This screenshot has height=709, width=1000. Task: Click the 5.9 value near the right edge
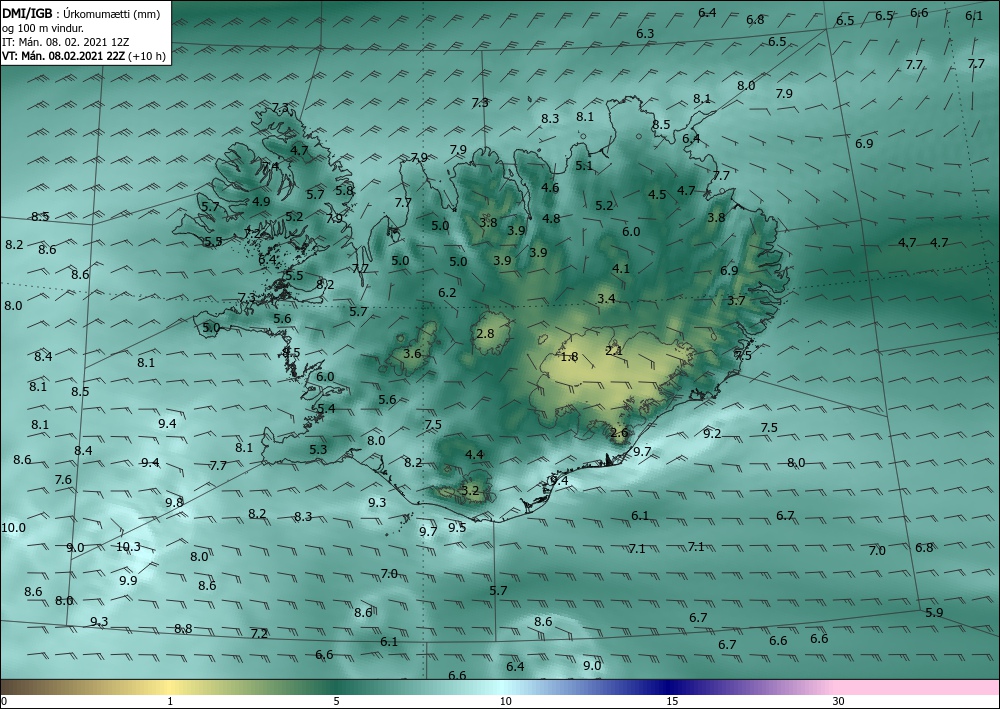934,612
